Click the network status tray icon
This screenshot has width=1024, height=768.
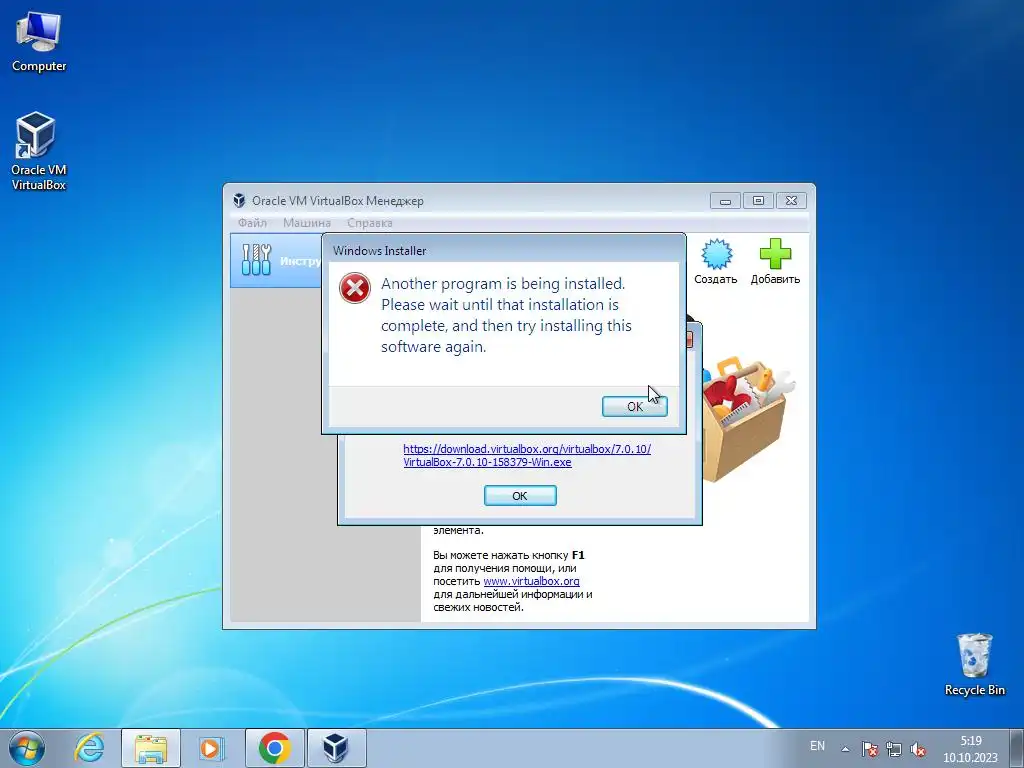click(893, 749)
